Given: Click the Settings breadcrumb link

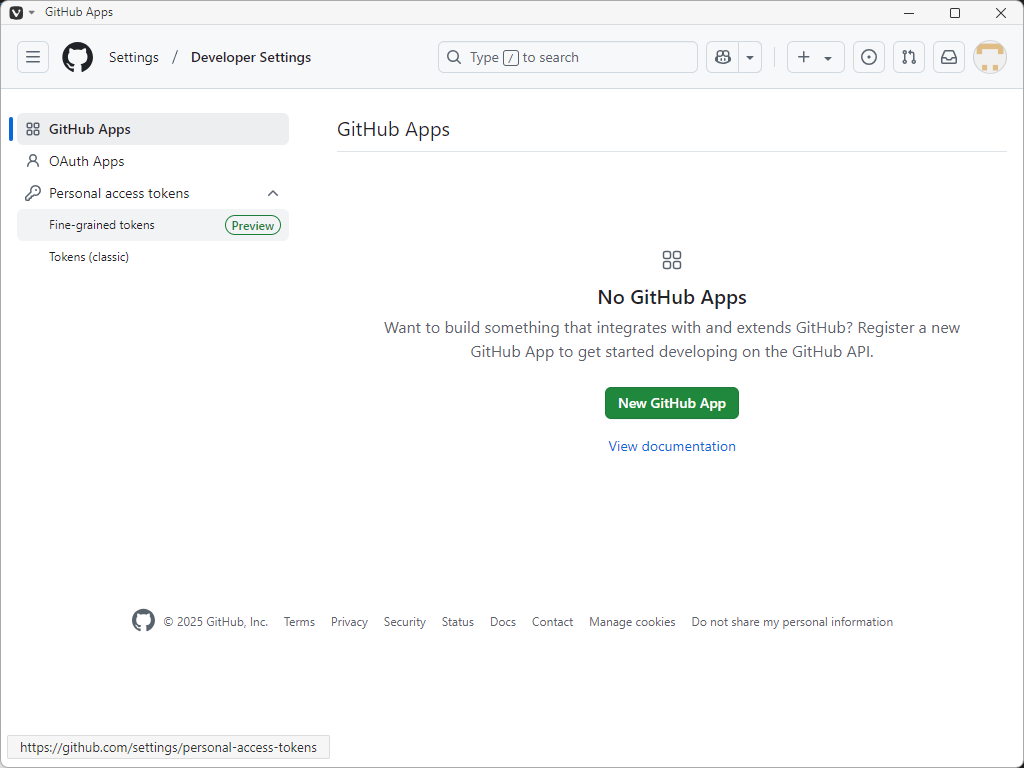Looking at the screenshot, I should (x=134, y=57).
